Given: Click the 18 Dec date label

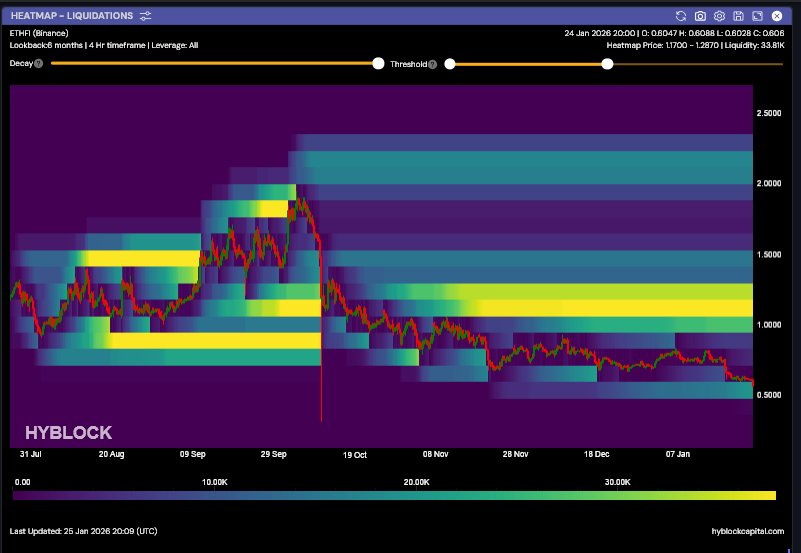Looking at the screenshot, I should click(596, 454).
